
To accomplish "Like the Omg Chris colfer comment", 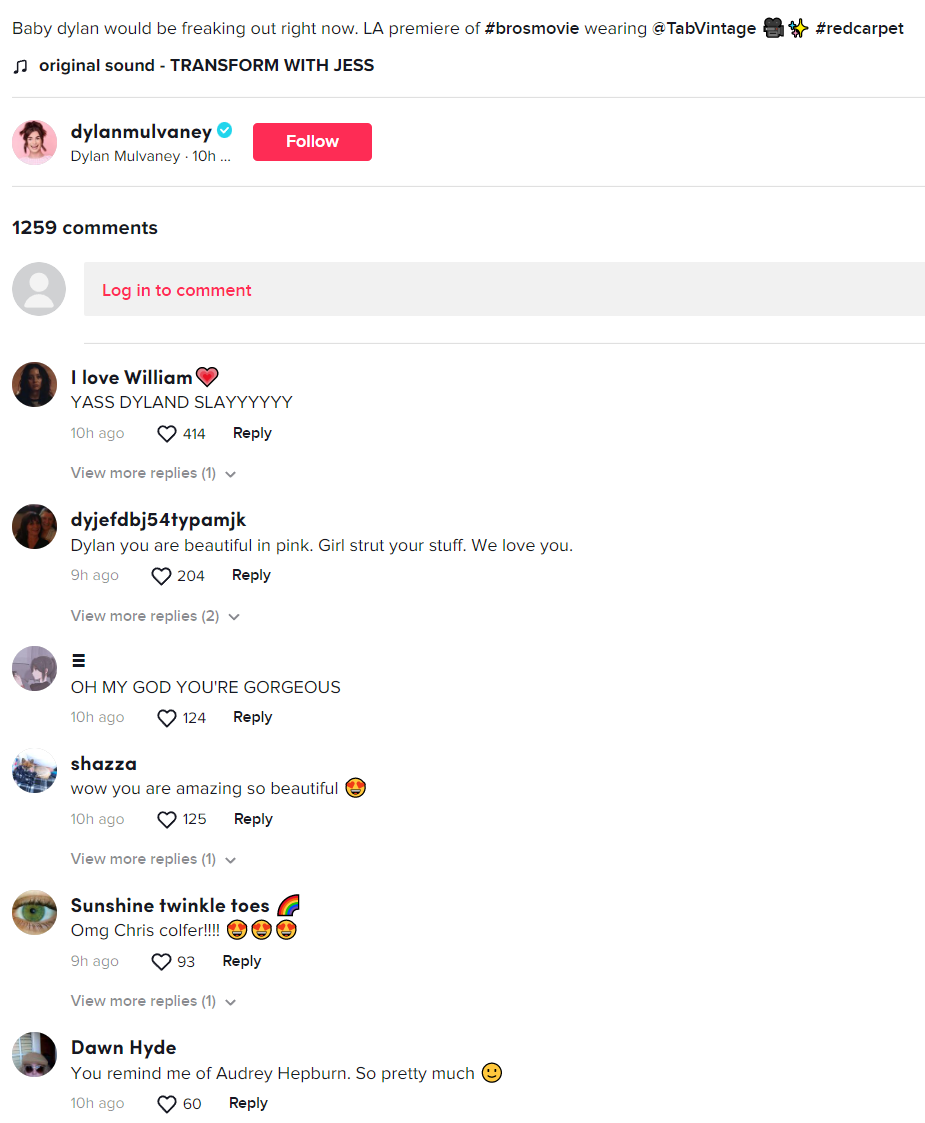I will [162, 962].
